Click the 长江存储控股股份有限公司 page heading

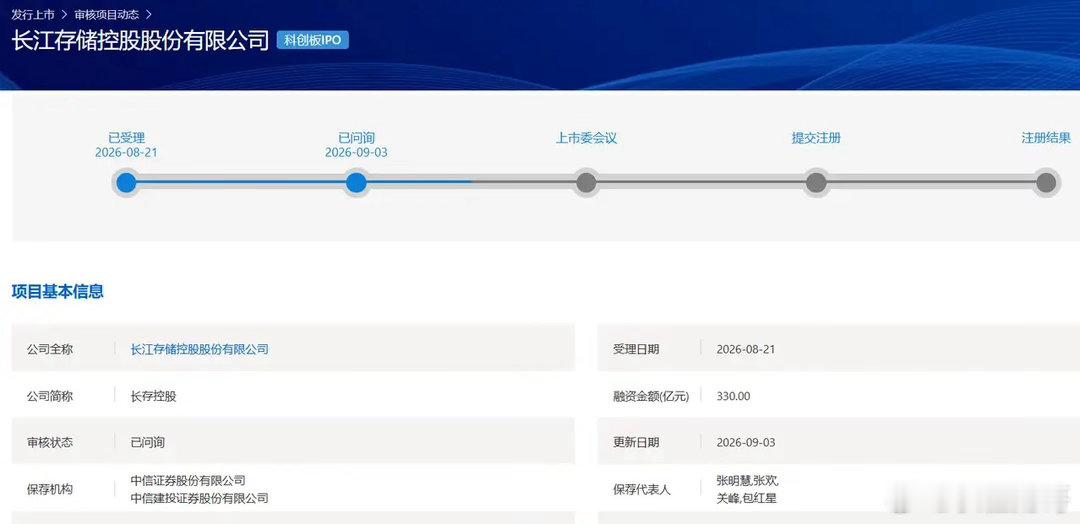(140, 40)
